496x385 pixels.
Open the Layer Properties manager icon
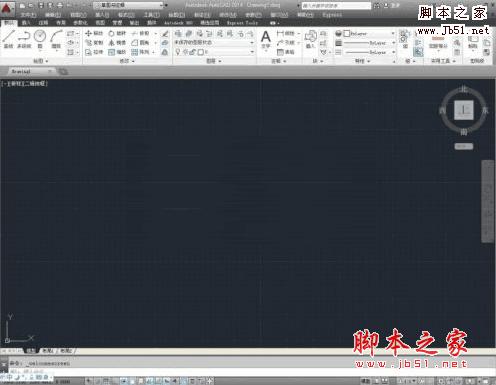click(178, 33)
